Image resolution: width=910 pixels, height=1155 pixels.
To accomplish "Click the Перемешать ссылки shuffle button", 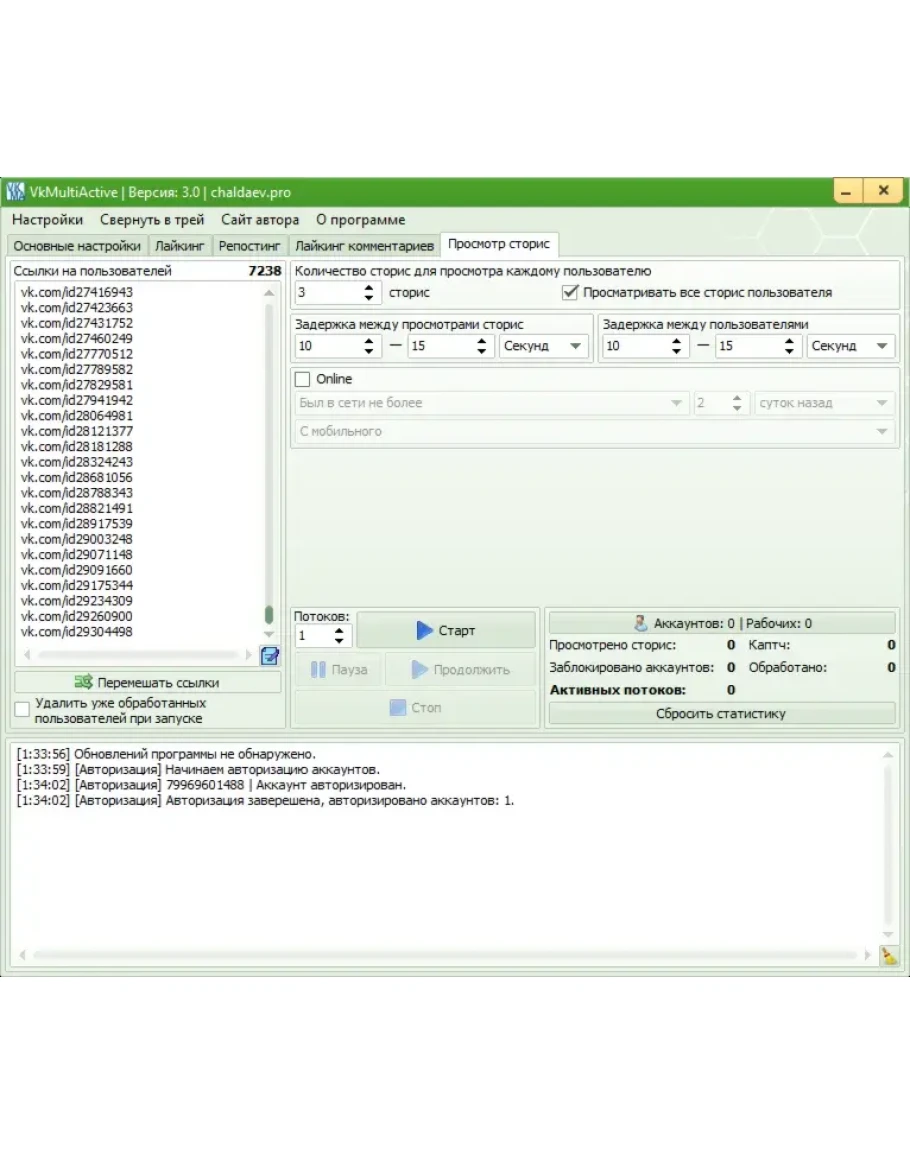I will click(x=148, y=683).
